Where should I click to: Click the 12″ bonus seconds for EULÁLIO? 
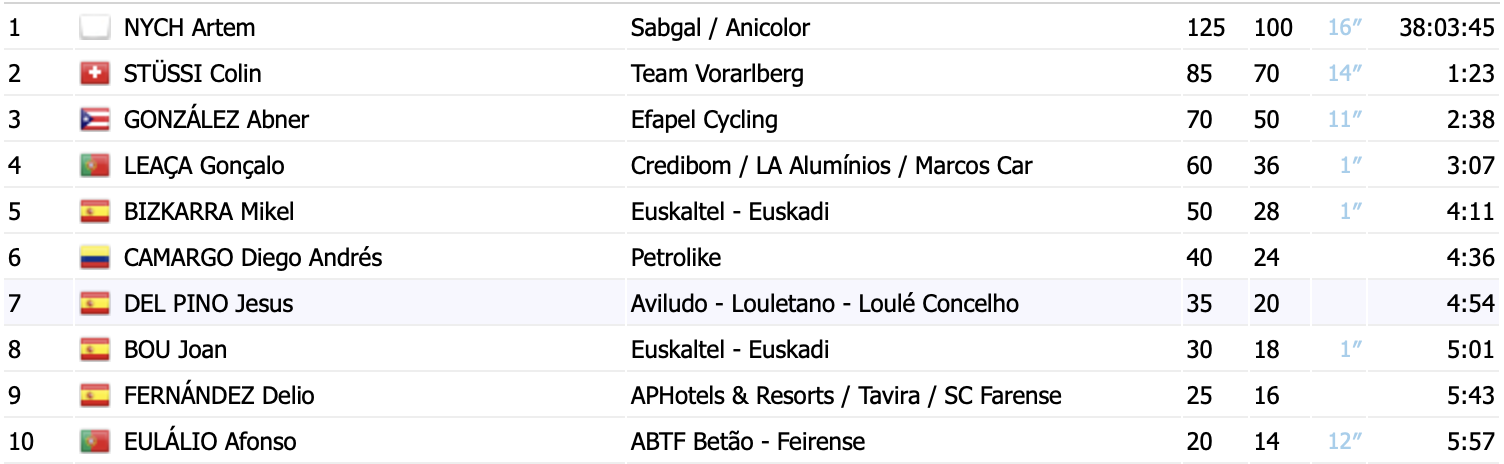pyautogui.click(x=1346, y=442)
